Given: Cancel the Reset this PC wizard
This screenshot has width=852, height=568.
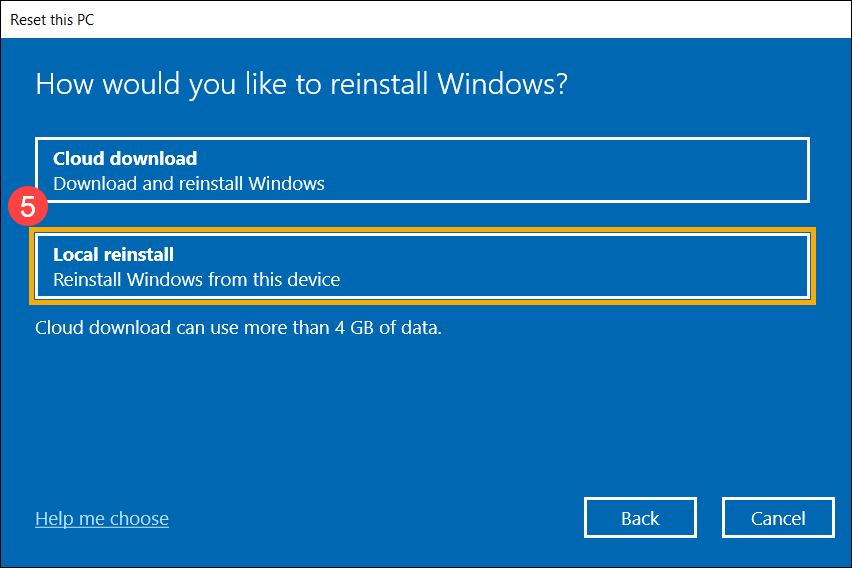Looking at the screenshot, I should (778, 518).
